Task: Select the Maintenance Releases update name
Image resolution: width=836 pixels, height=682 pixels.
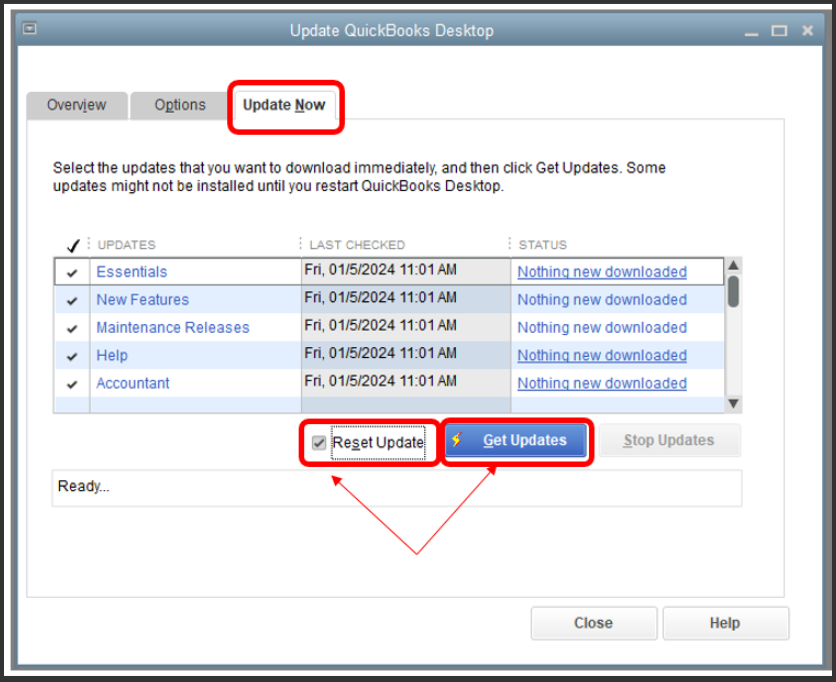Action: click(173, 327)
